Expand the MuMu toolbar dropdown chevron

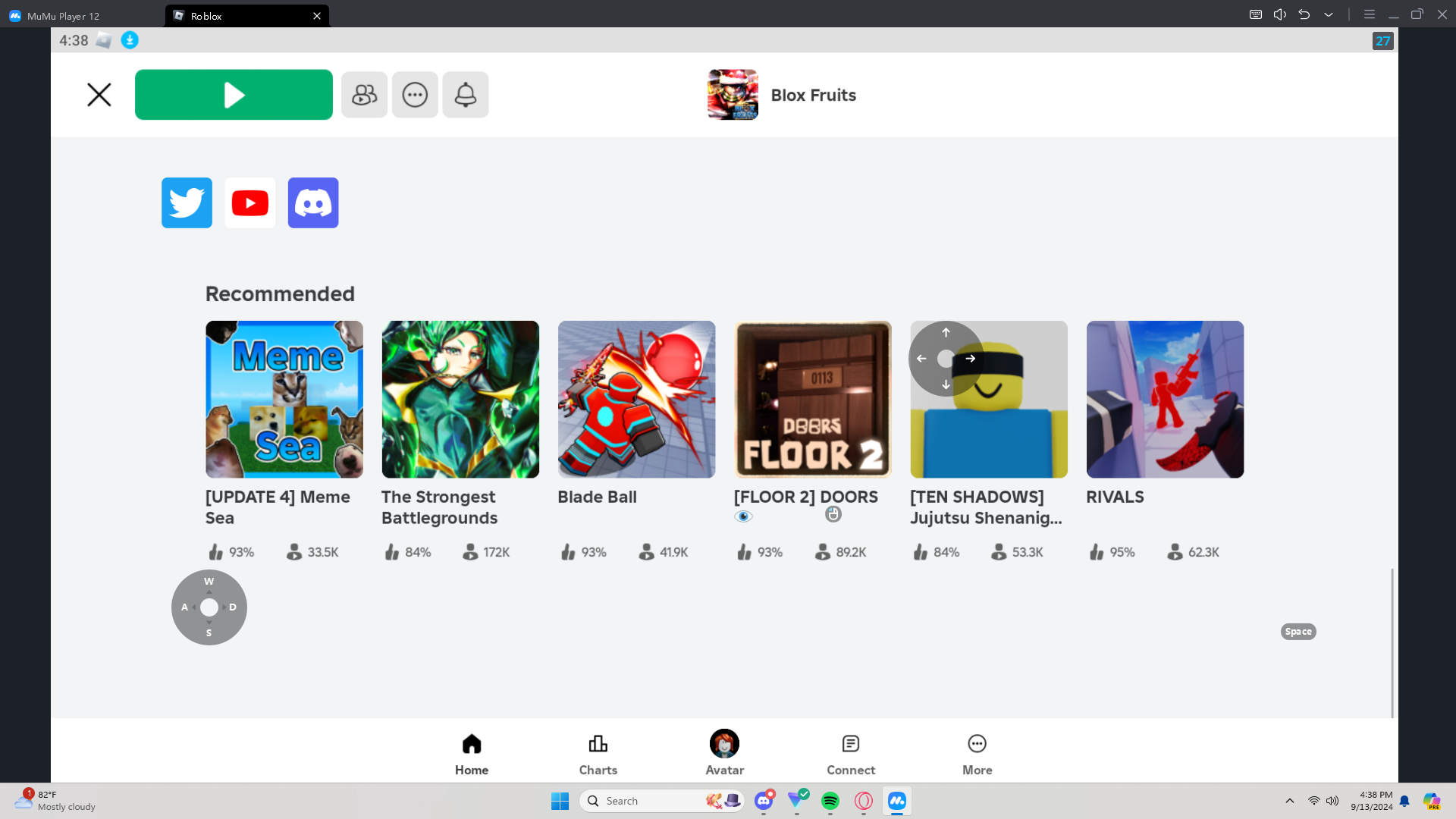point(1329,14)
